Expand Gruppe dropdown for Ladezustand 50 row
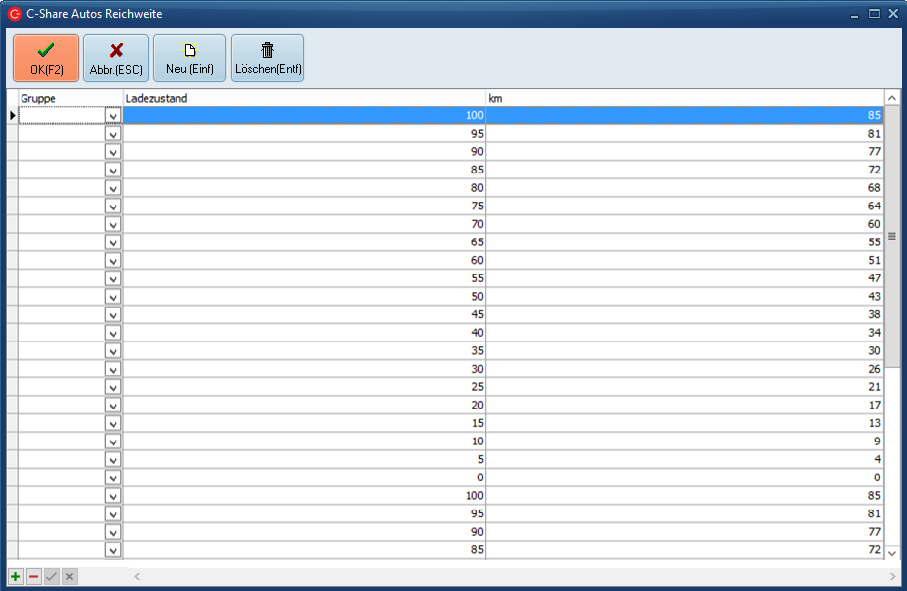The height and width of the screenshot is (591, 907). pyautogui.click(x=113, y=297)
